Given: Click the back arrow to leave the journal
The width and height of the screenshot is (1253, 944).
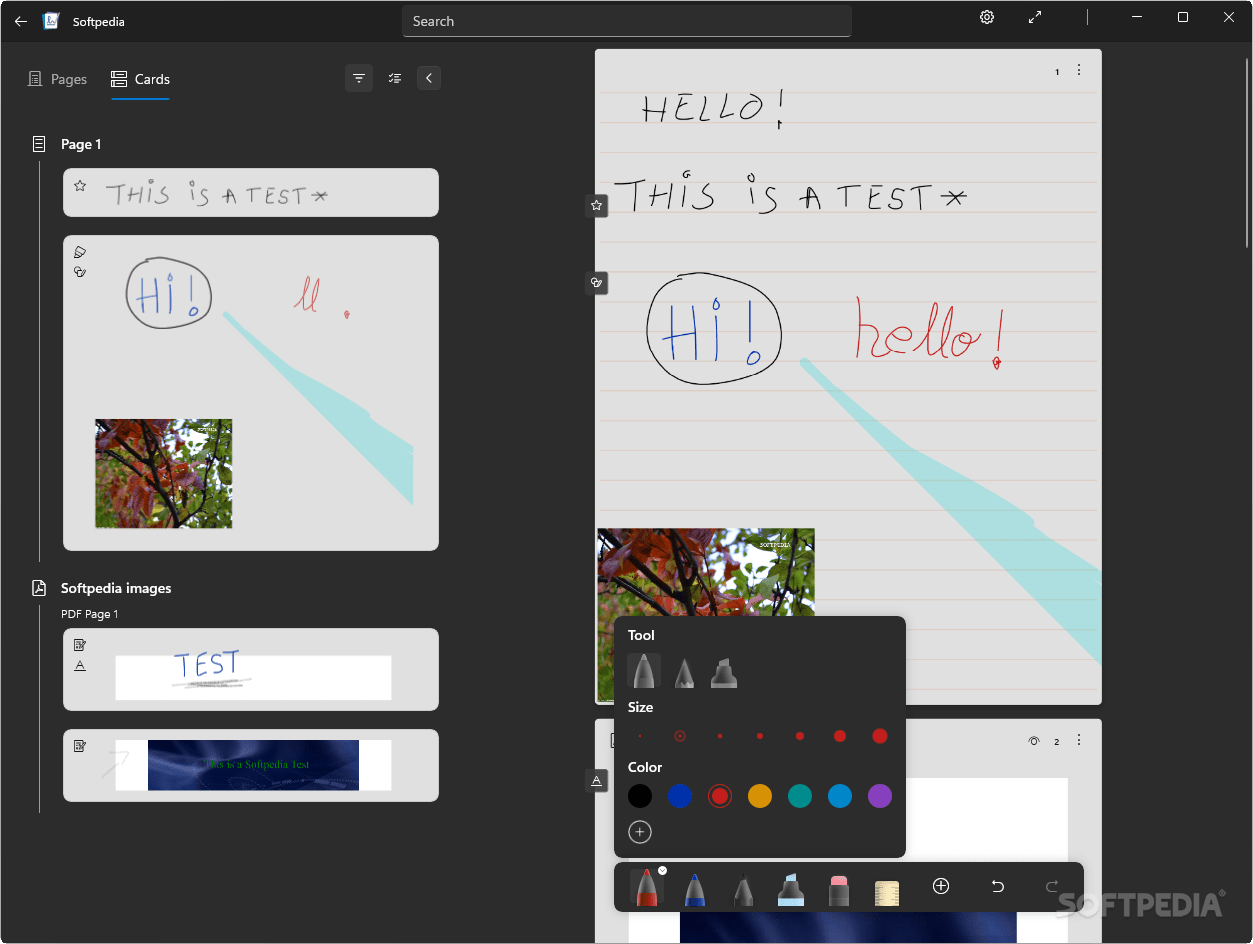Looking at the screenshot, I should point(20,20).
